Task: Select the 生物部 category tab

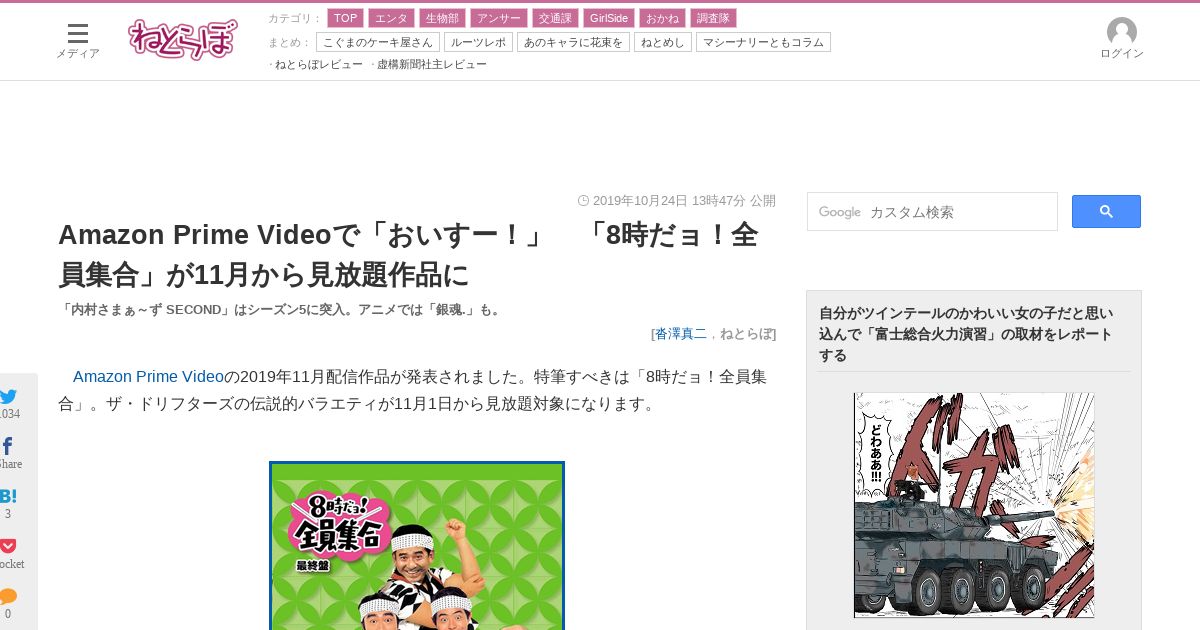Action: [x=442, y=18]
